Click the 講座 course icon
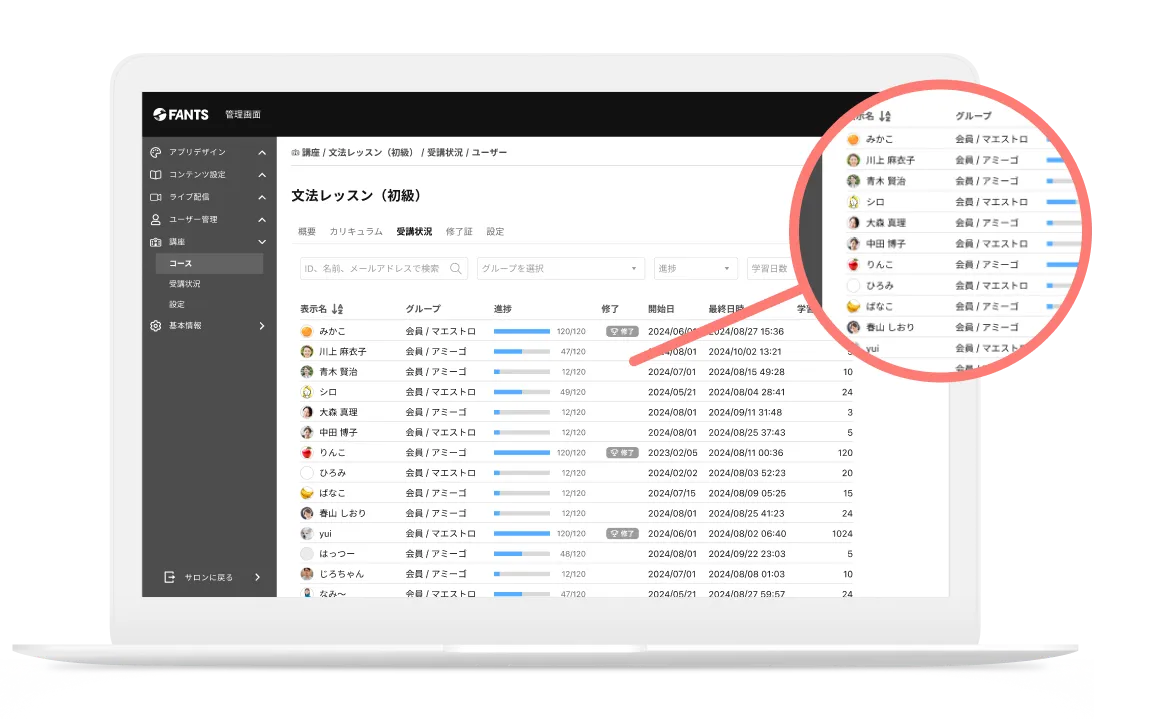The width and height of the screenshot is (1150, 719). click(x=155, y=242)
